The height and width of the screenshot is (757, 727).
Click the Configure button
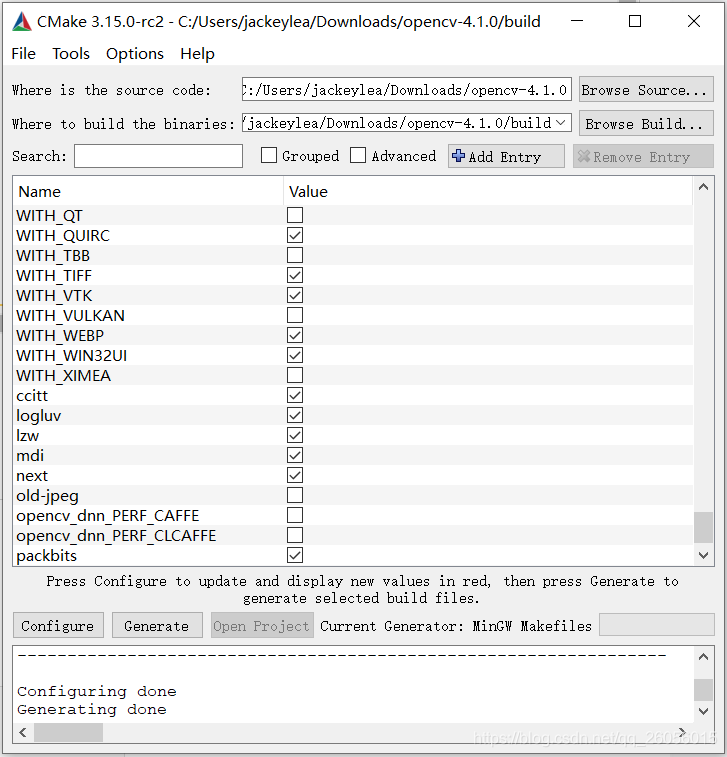coord(58,626)
